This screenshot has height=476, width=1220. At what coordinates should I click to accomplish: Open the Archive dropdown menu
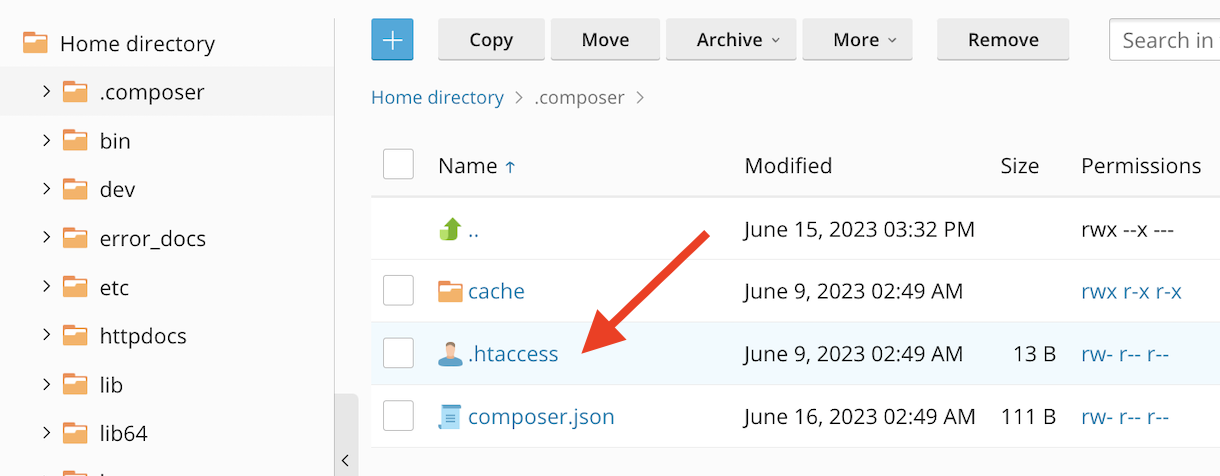731,40
